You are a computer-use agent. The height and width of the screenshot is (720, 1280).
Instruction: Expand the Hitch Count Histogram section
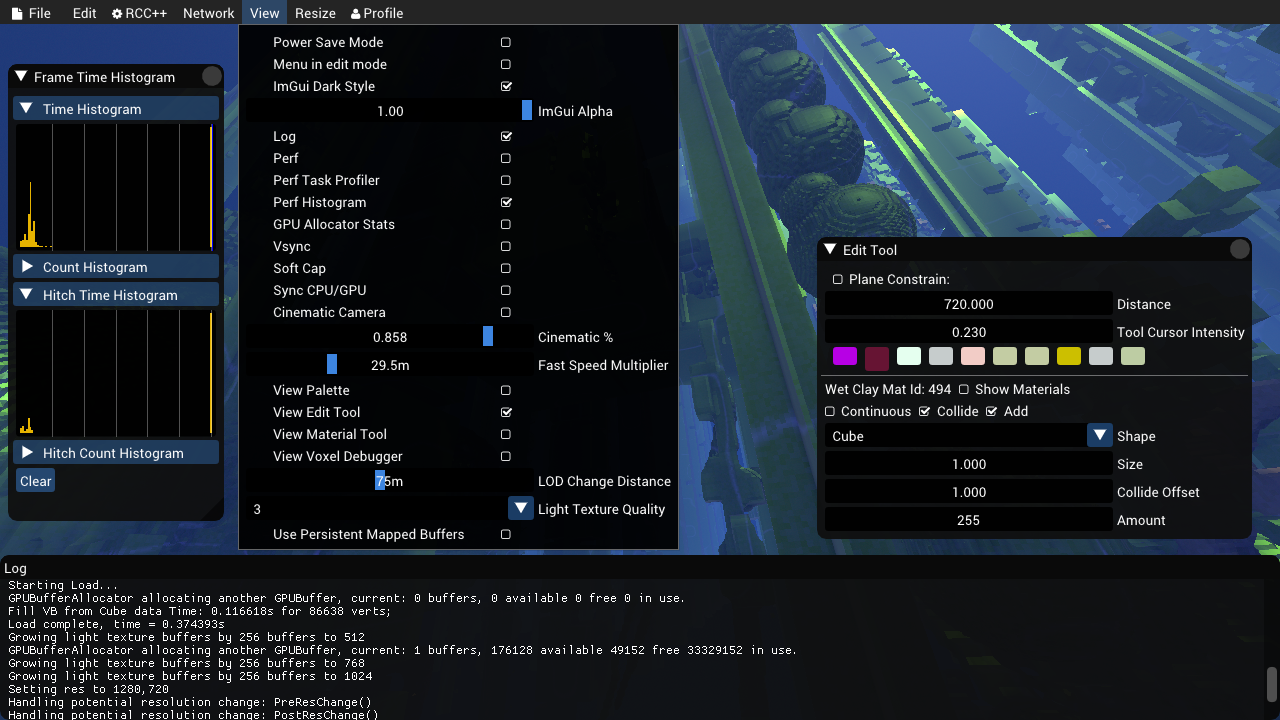tap(116, 453)
